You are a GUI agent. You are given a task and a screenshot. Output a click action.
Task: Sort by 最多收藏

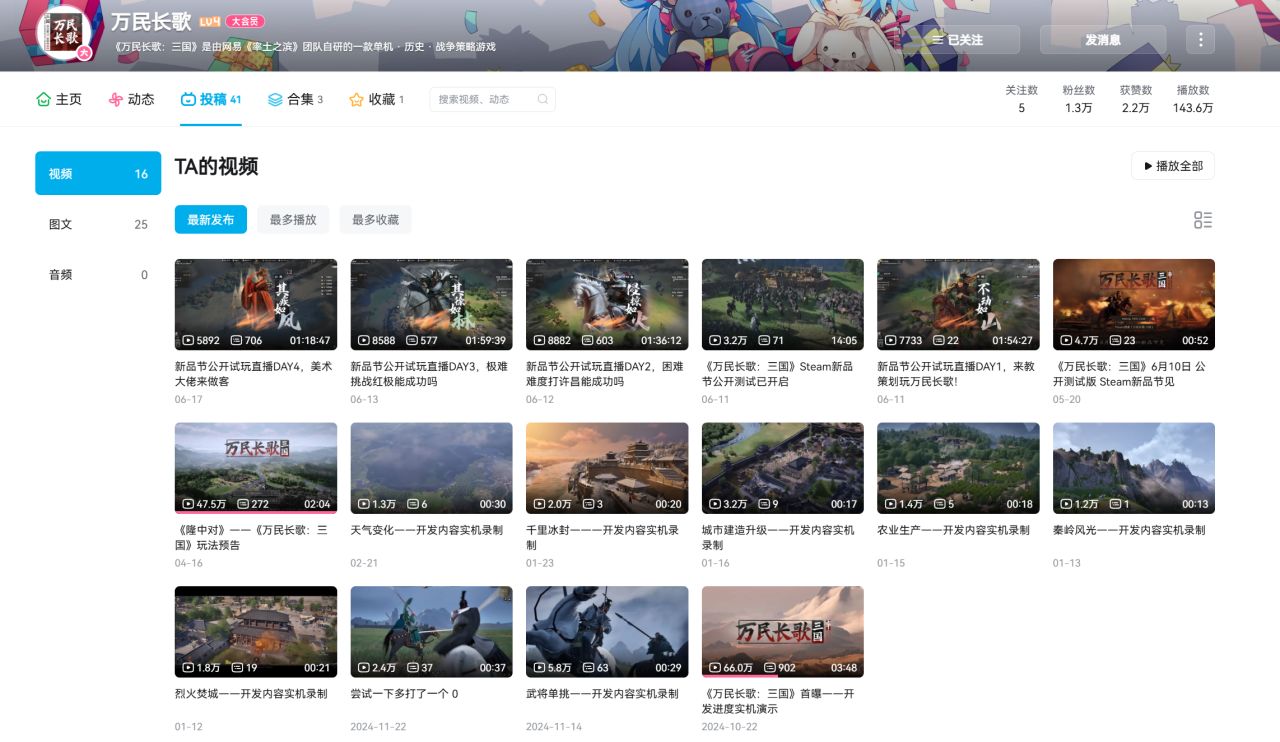pyautogui.click(x=375, y=219)
